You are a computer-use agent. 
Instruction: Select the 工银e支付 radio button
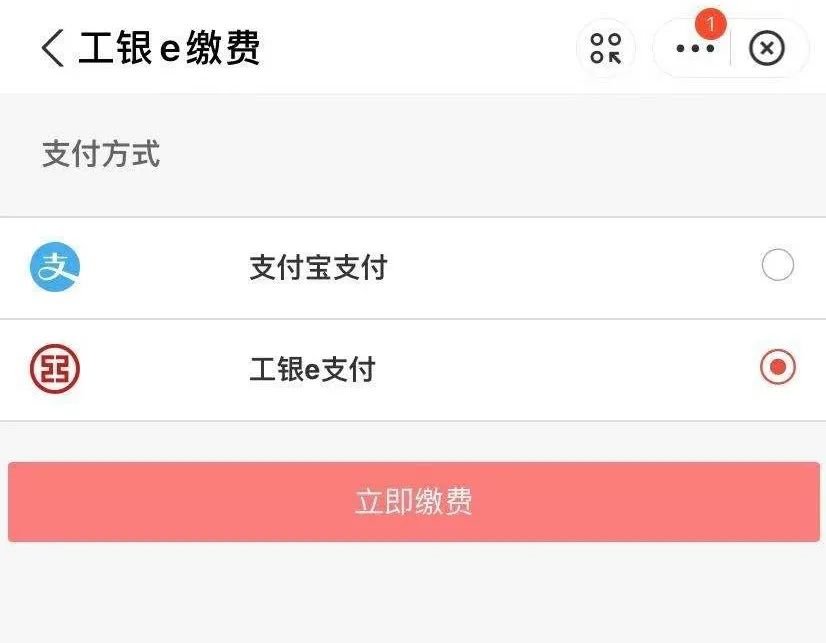pos(777,368)
